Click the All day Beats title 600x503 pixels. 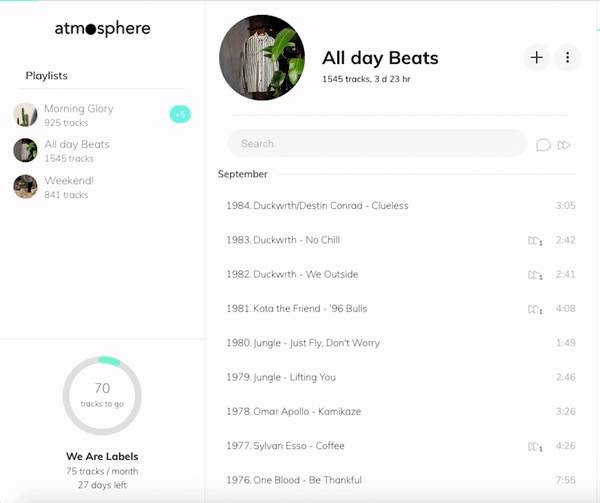380,58
